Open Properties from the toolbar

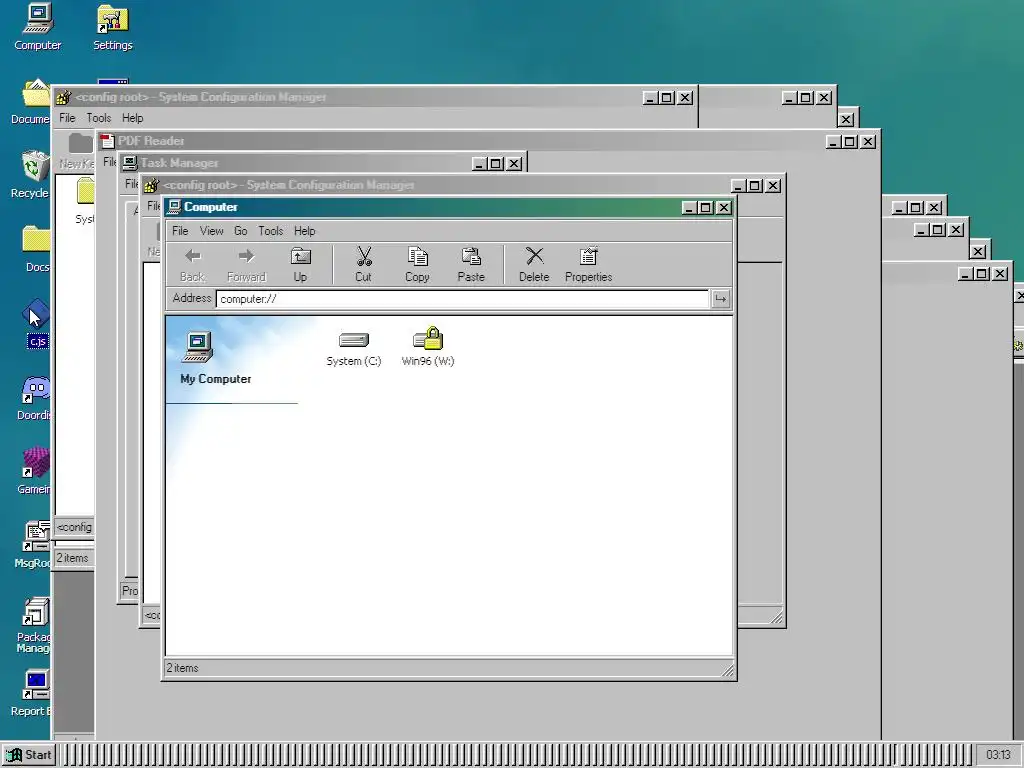coord(588,264)
